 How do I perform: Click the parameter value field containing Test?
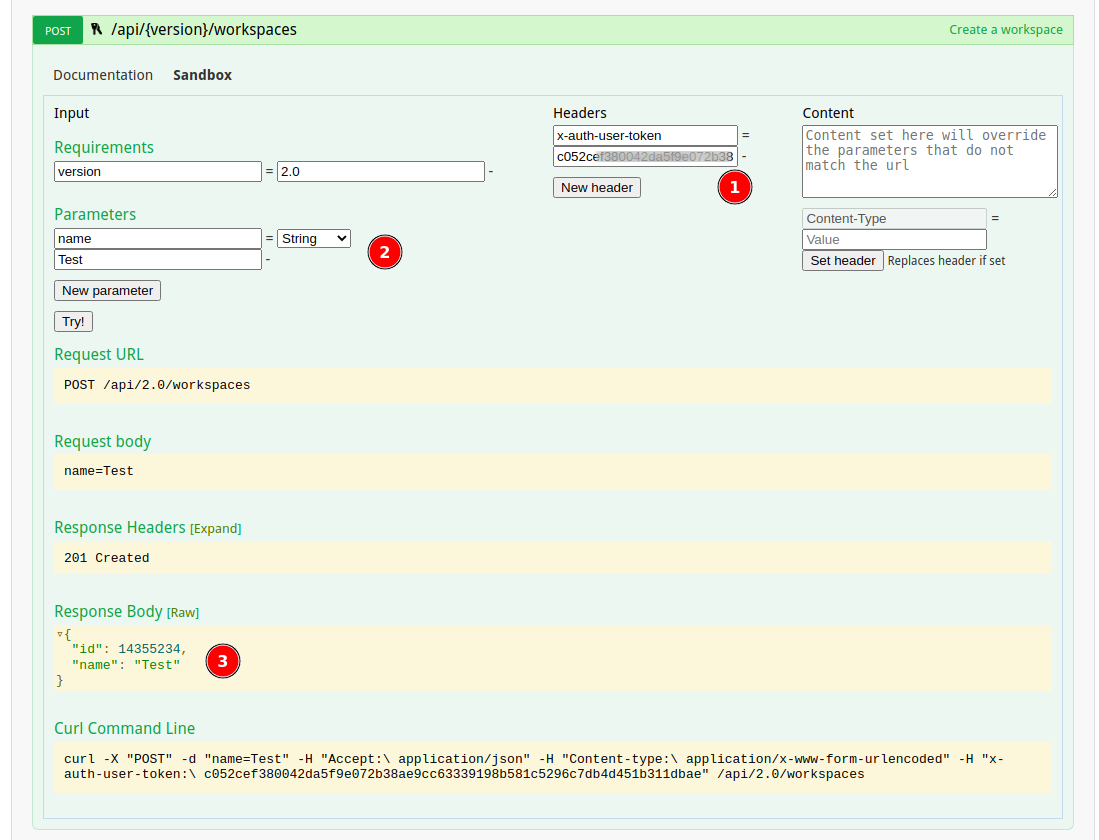(x=158, y=259)
